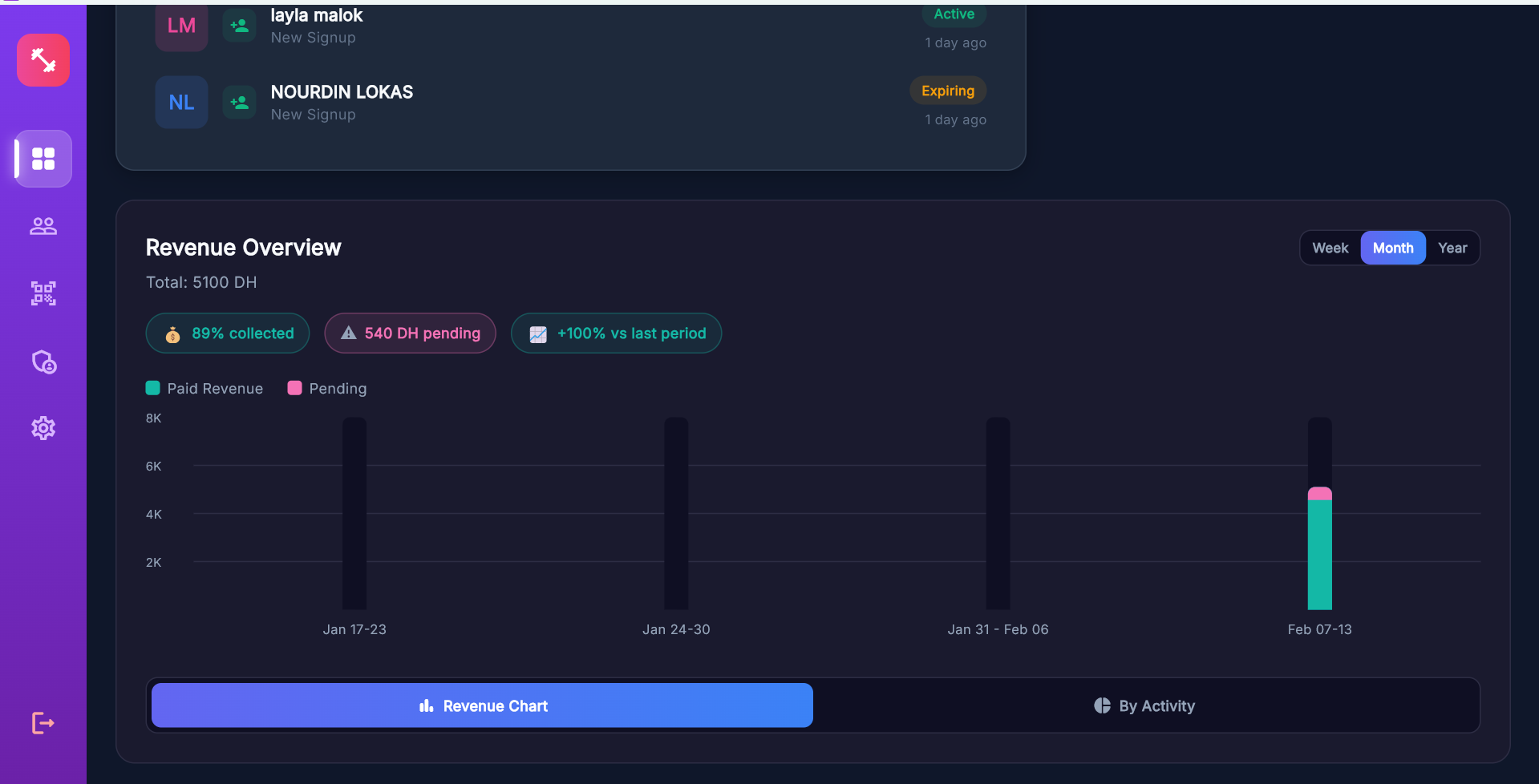Toggle the Paid Revenue legend swatch
1539x784 pixels.
tap(153, 388)
